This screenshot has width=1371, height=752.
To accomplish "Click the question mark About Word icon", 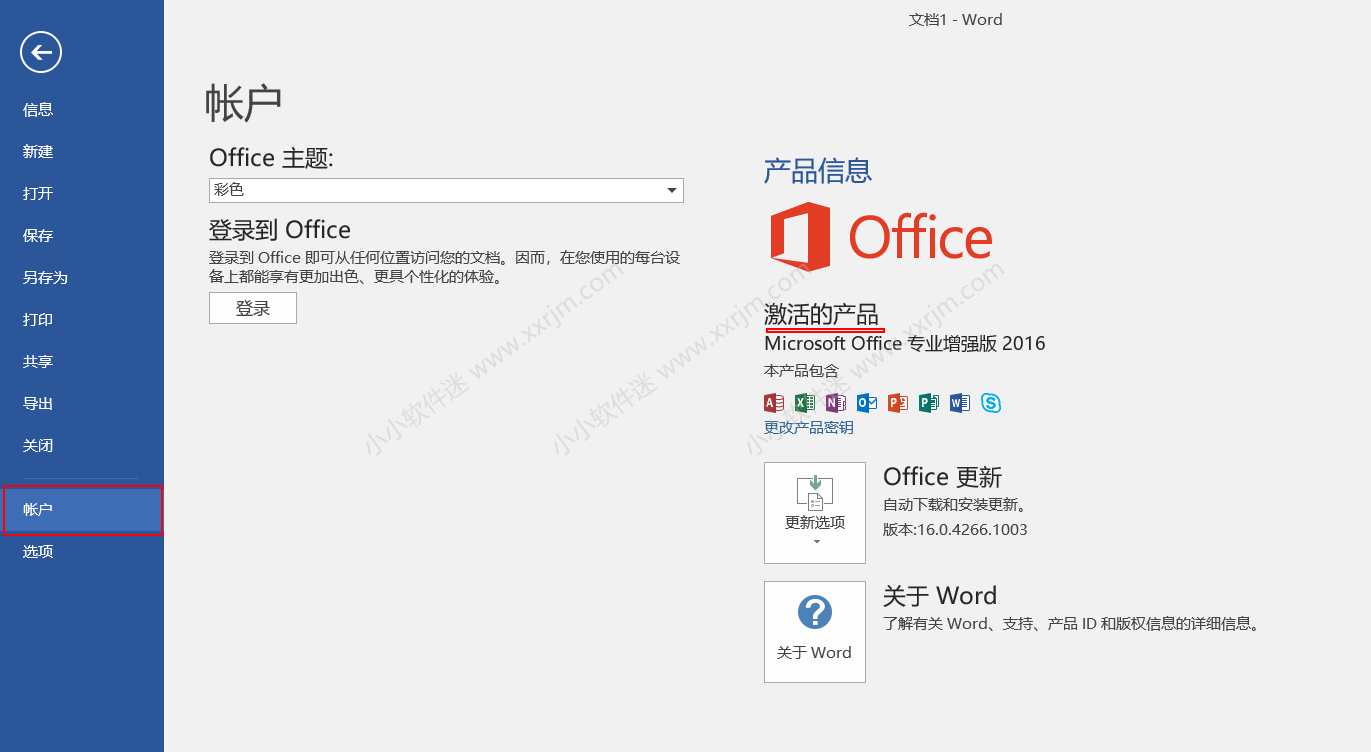I will [x=815, y=612].
